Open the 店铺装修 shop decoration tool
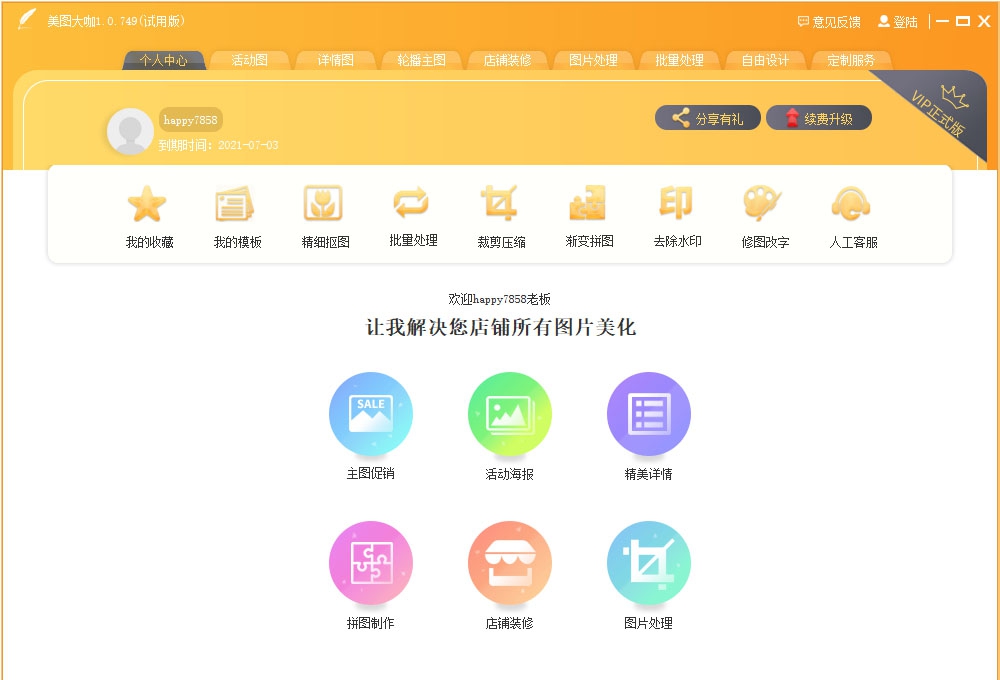 [510, 563]
